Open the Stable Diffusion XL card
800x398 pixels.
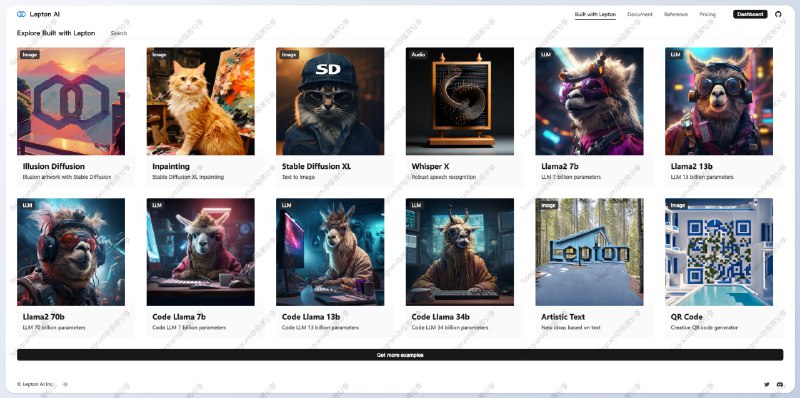330,117
